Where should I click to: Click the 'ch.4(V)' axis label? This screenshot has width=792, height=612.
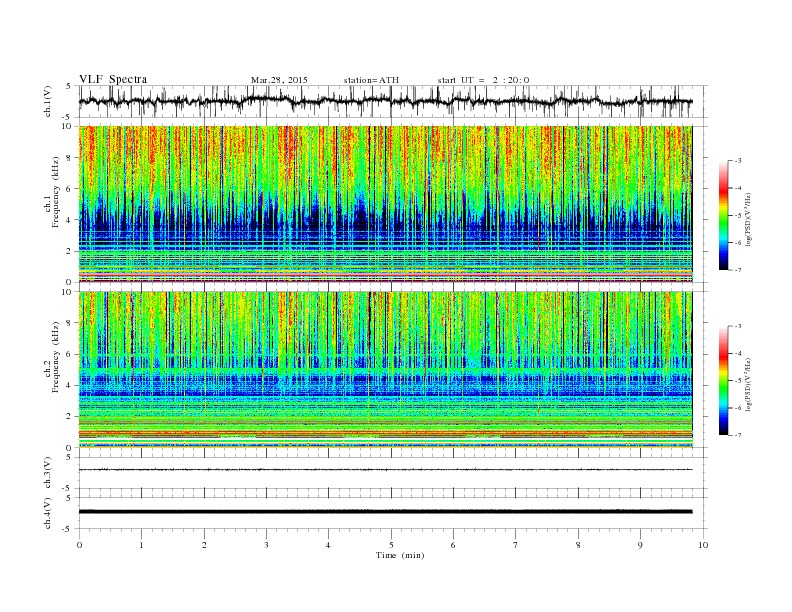[x=48, y=513]
